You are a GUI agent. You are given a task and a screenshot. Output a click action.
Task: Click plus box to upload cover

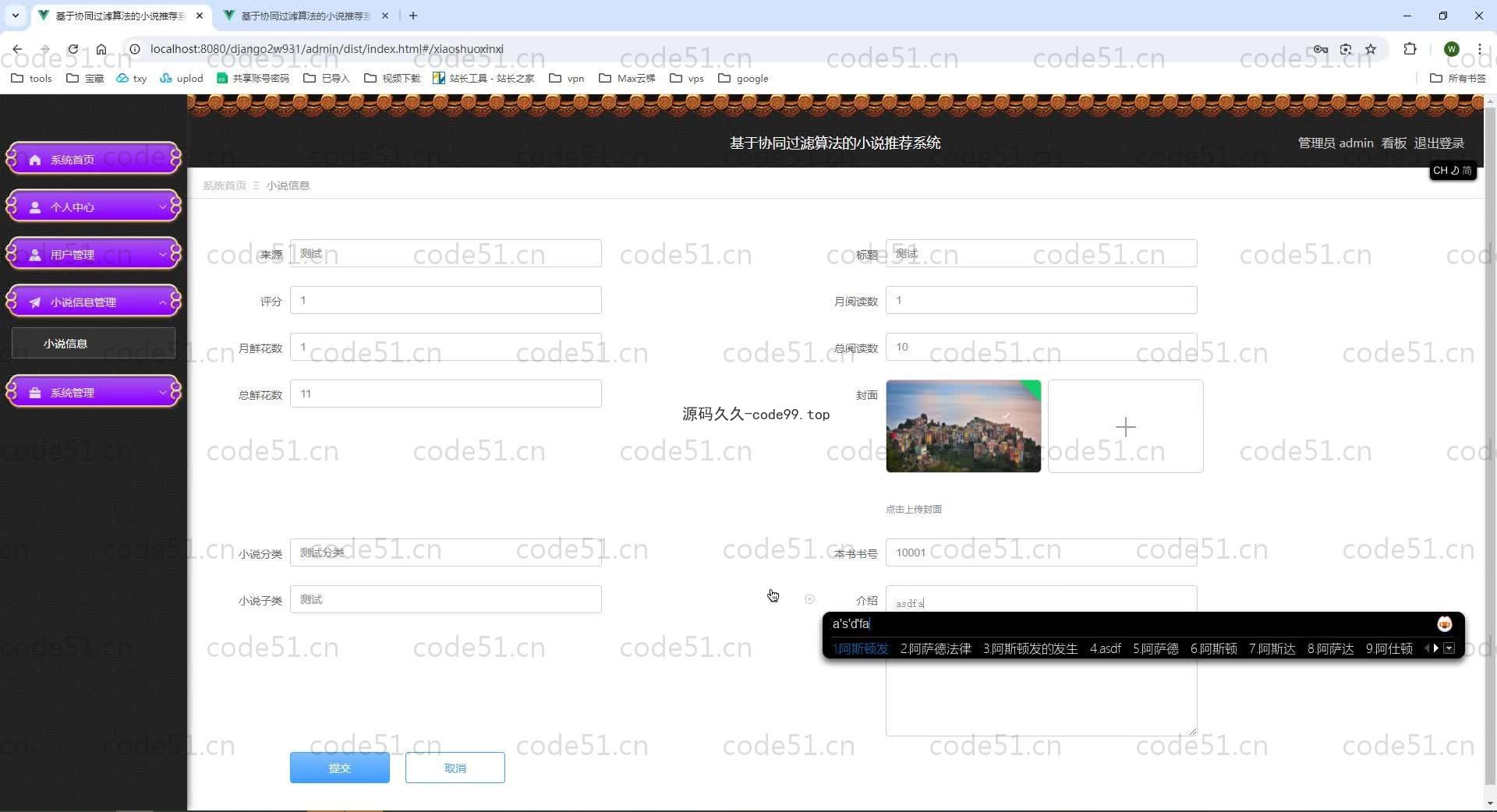1126,426
